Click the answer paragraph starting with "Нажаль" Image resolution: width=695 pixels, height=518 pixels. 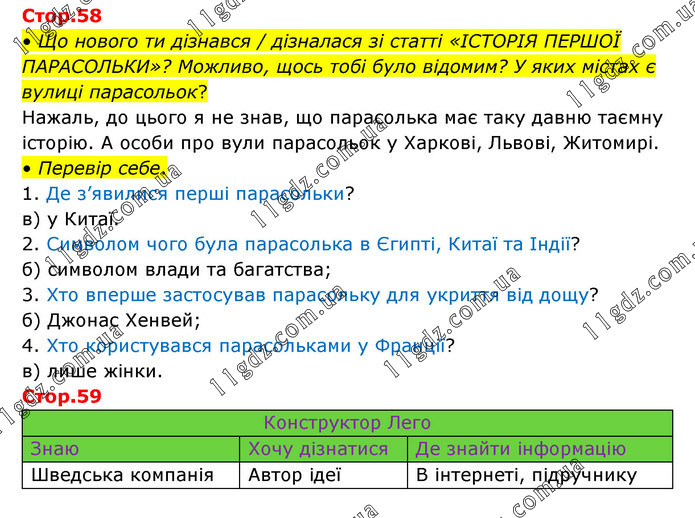click(338, 130)
